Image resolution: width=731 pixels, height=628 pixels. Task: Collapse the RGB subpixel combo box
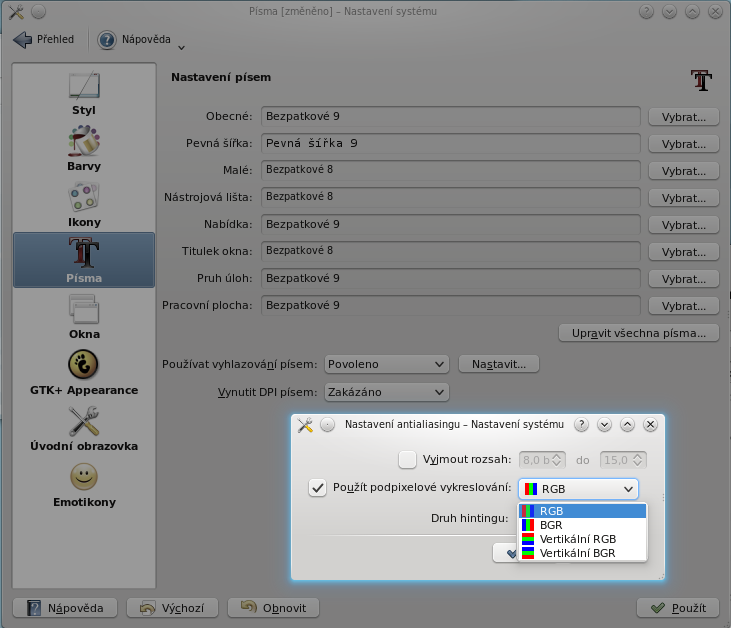point(578,489)
